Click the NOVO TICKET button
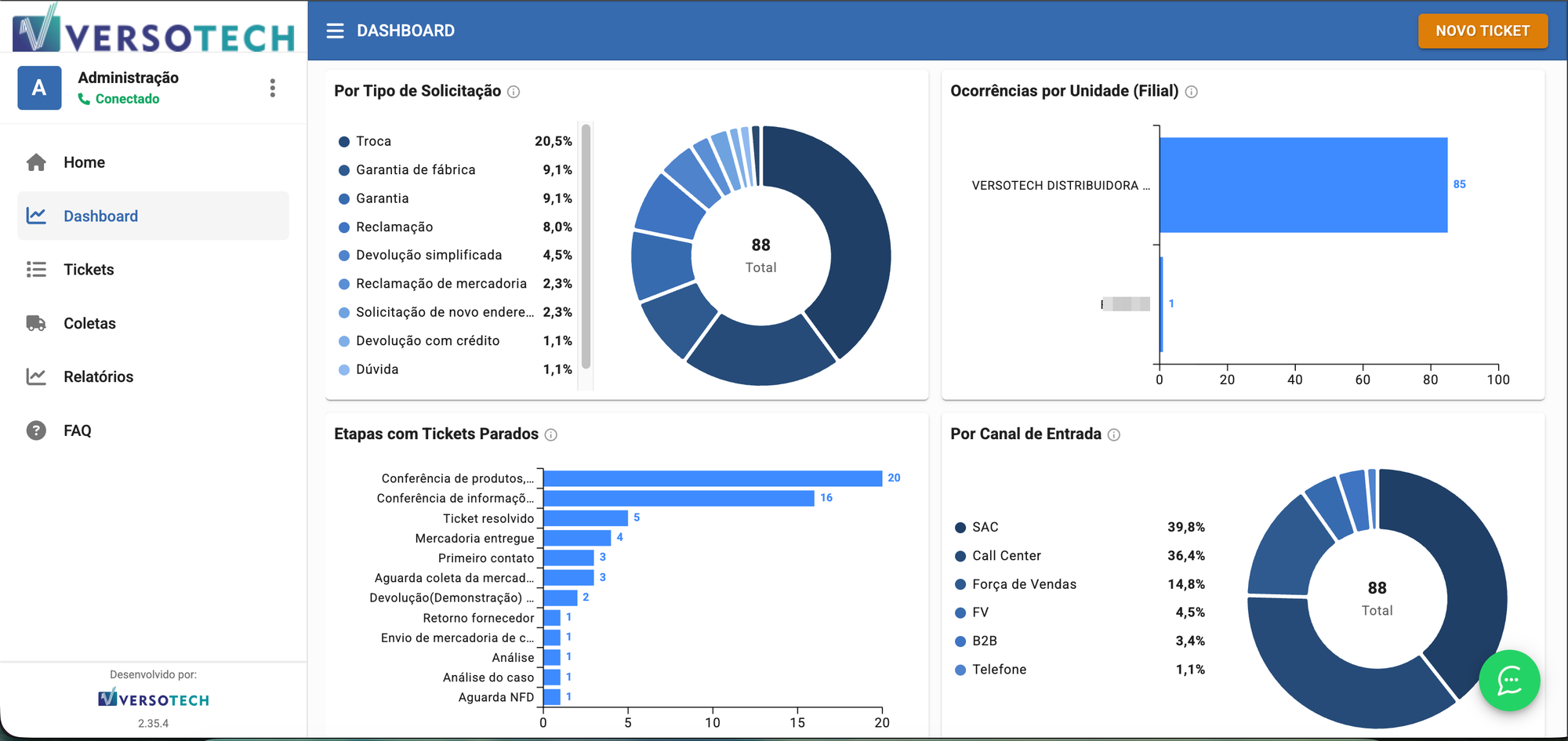Screen dimensions: 1568x741 (1483, 31)
